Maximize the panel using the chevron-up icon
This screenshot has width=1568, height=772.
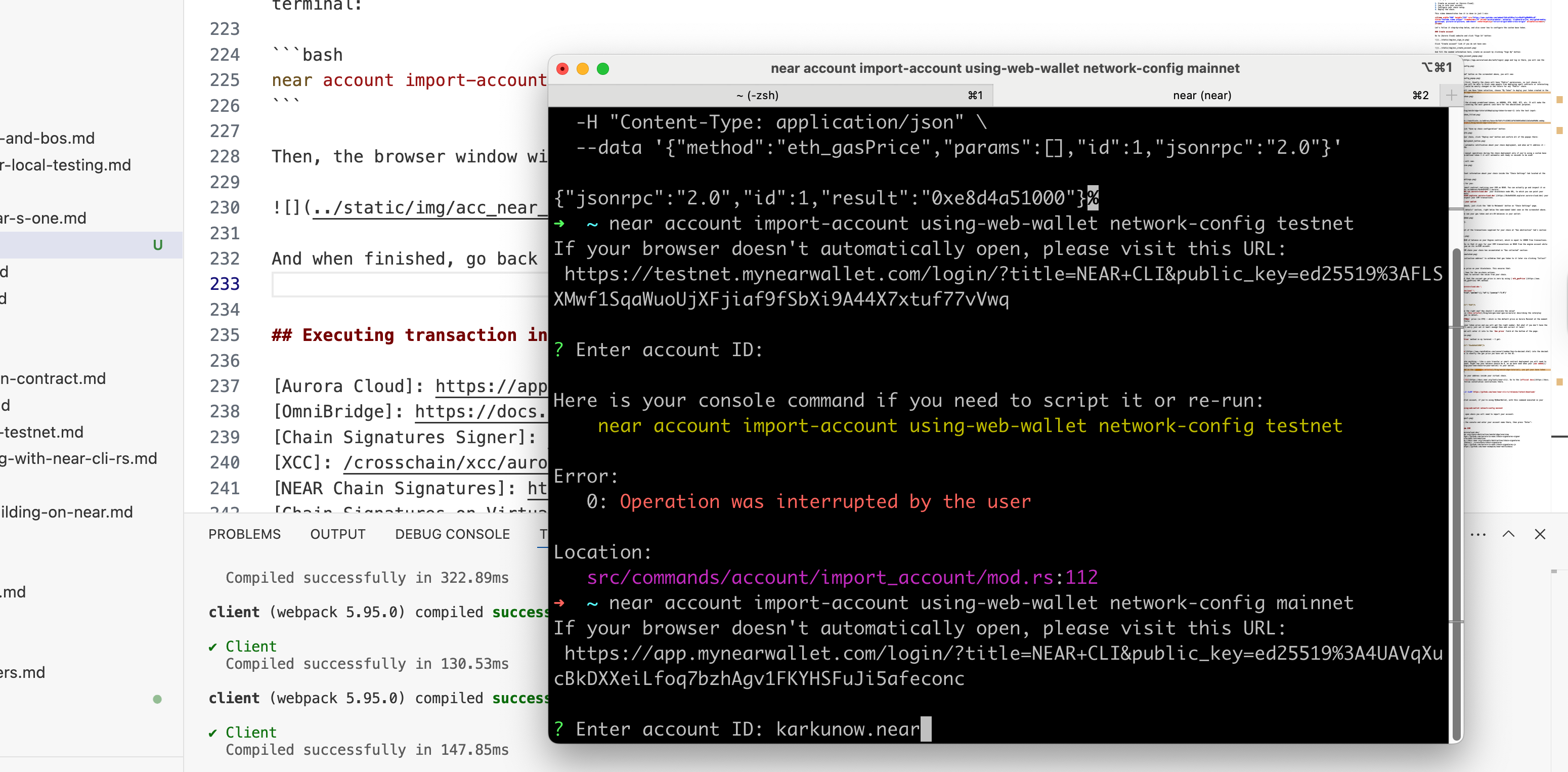[x=1509, y=534]
